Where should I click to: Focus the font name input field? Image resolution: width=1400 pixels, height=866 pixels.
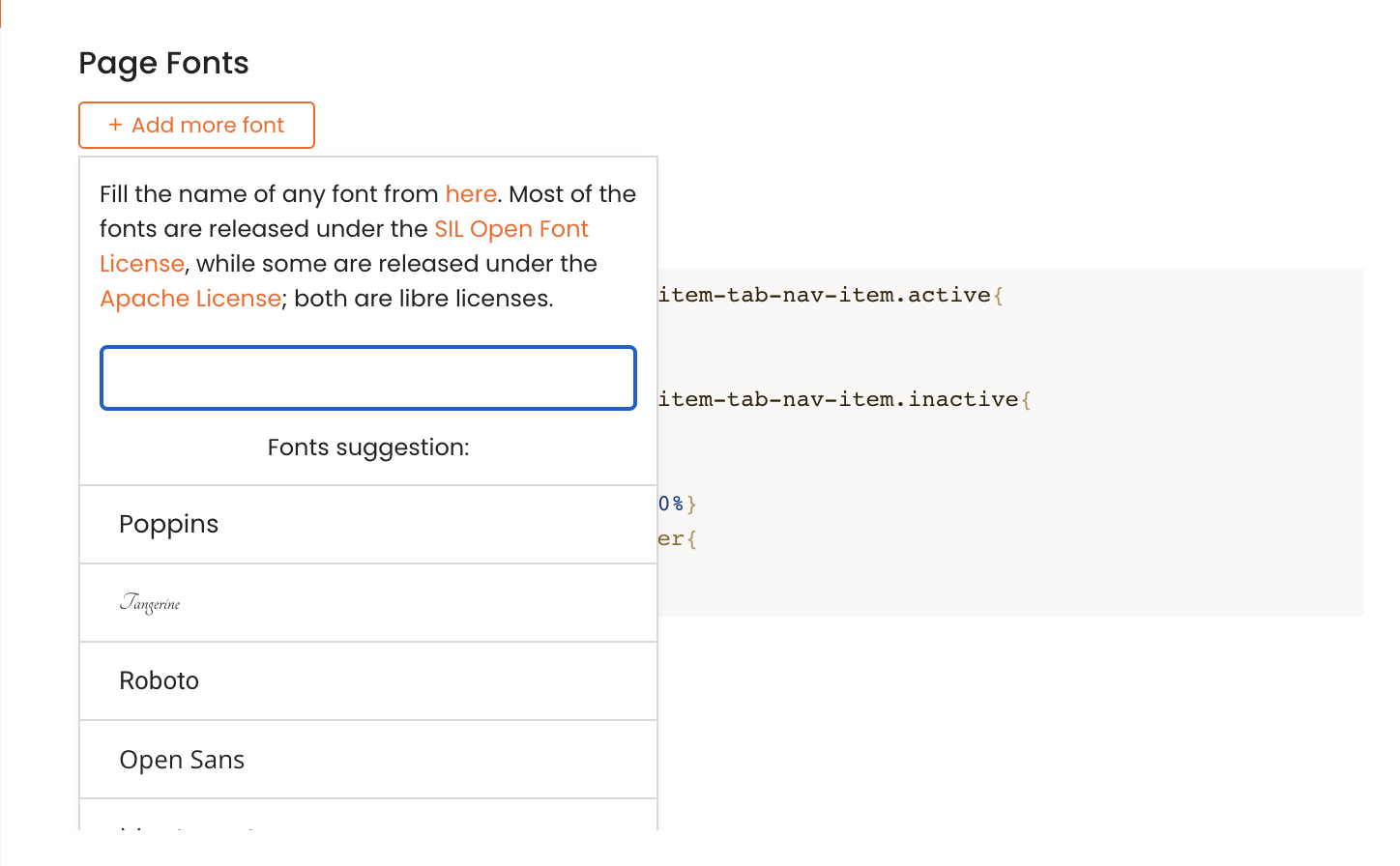point(368,378)
